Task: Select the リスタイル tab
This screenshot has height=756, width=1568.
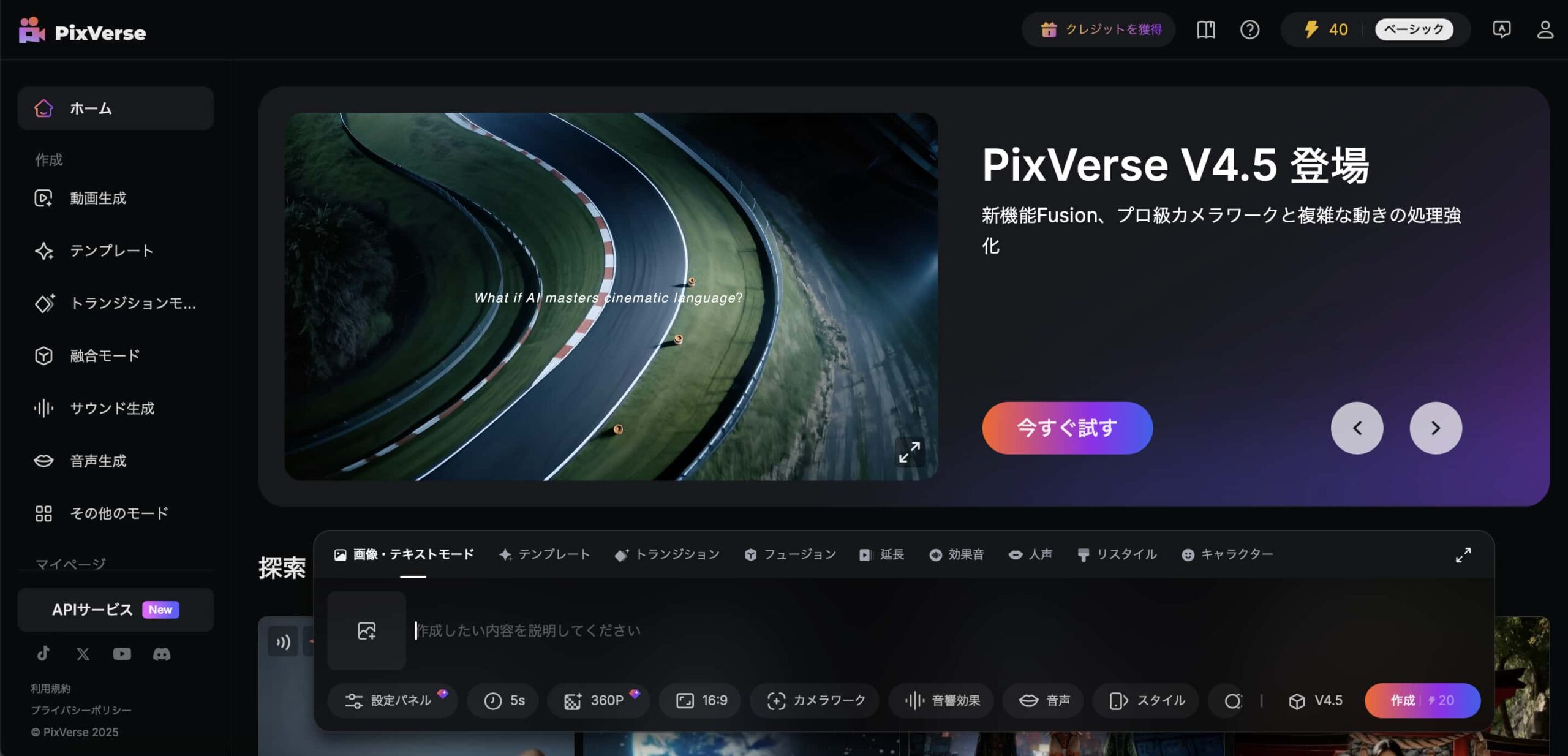Action: point(1117,554)
